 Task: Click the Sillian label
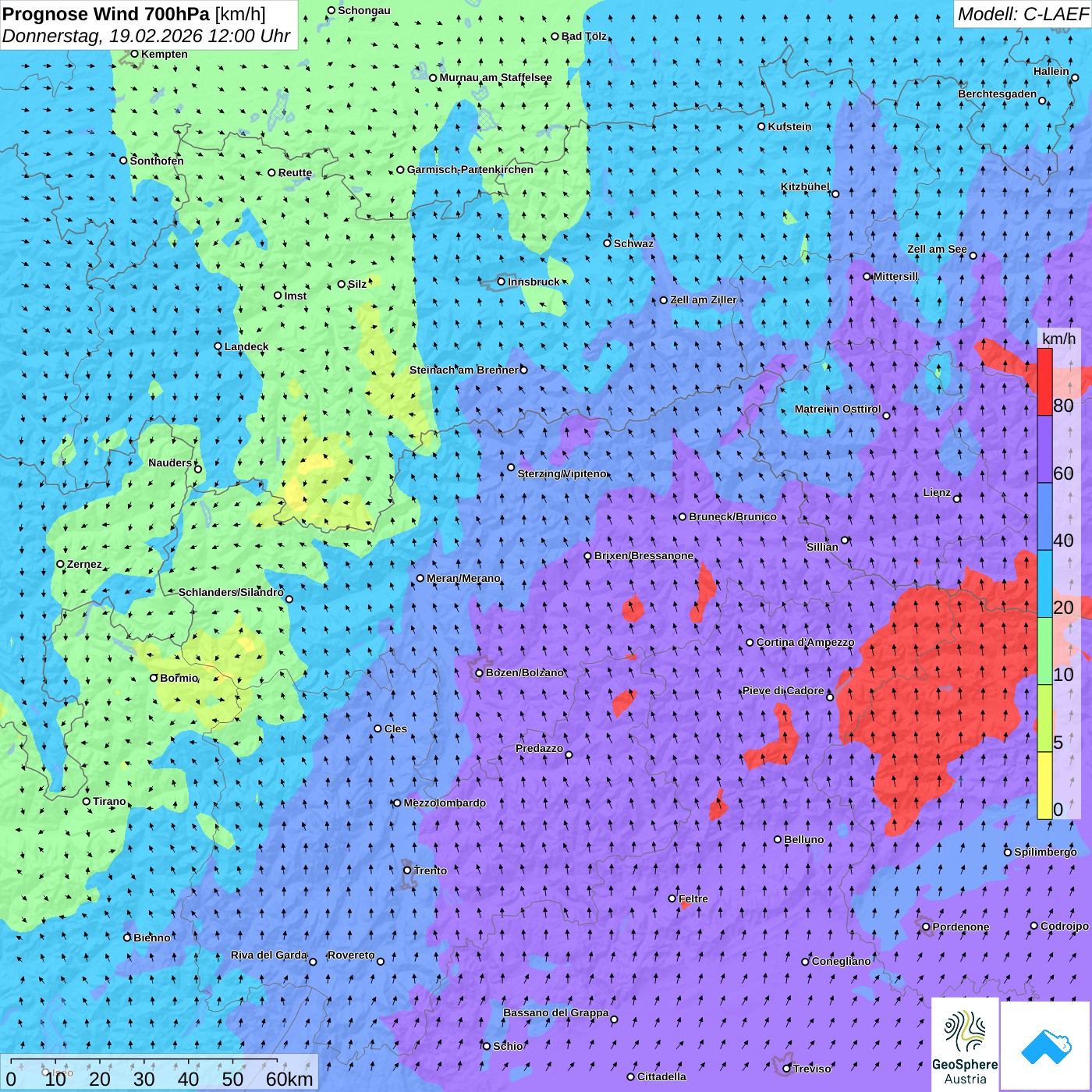[x=822, y=547]
